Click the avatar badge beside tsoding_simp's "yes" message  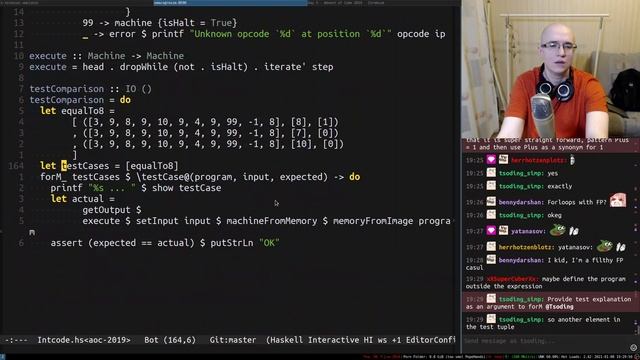point(491,173)
